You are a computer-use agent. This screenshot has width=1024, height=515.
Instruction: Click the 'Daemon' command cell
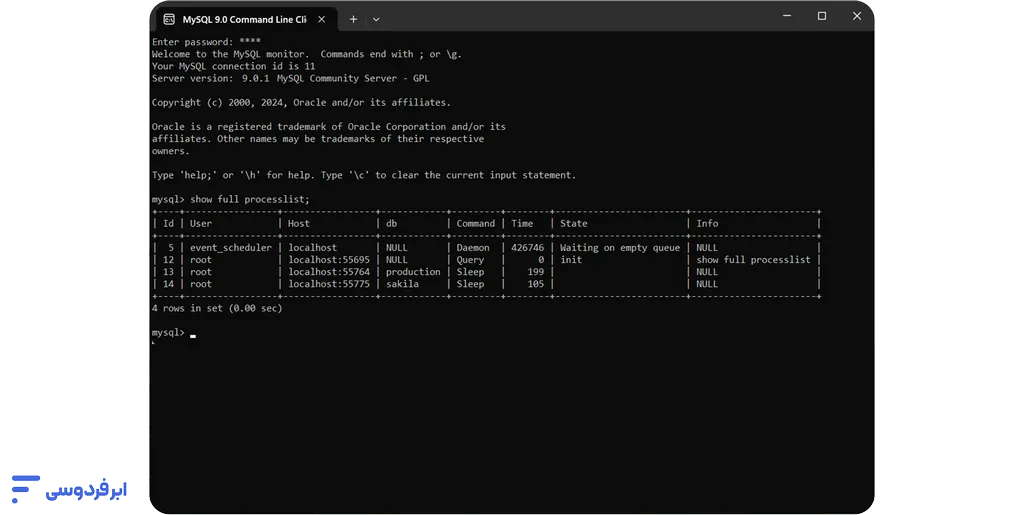tap(473, 247)
